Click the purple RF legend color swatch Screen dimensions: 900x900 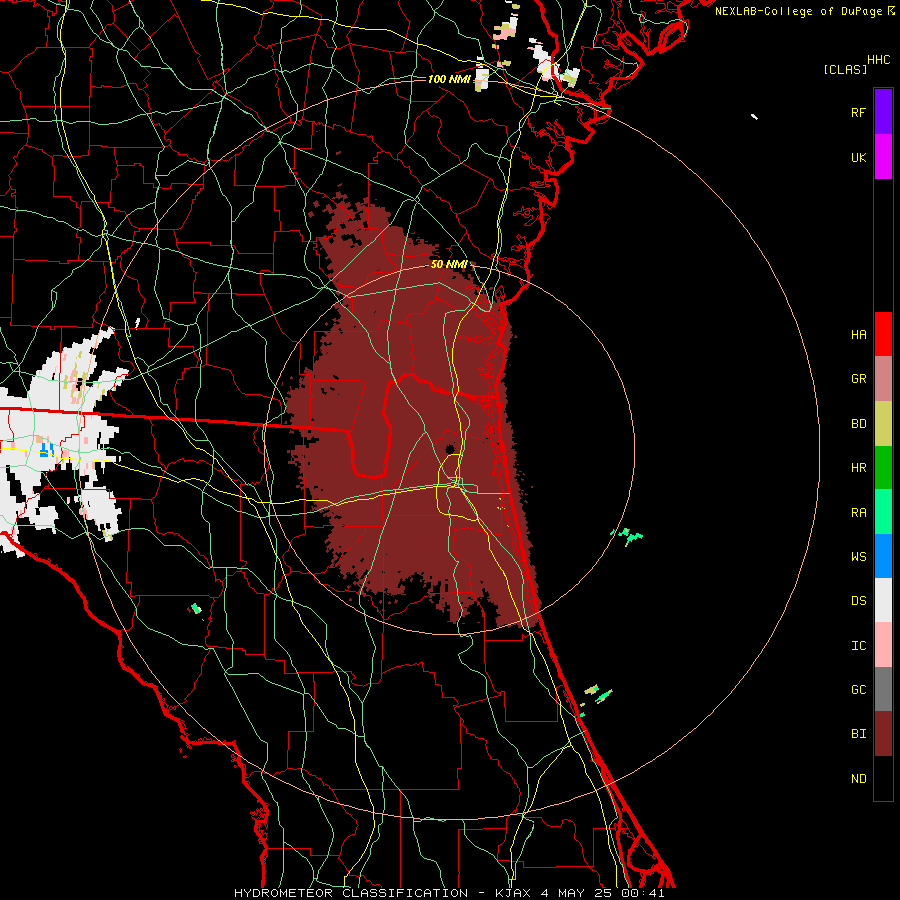883,112
